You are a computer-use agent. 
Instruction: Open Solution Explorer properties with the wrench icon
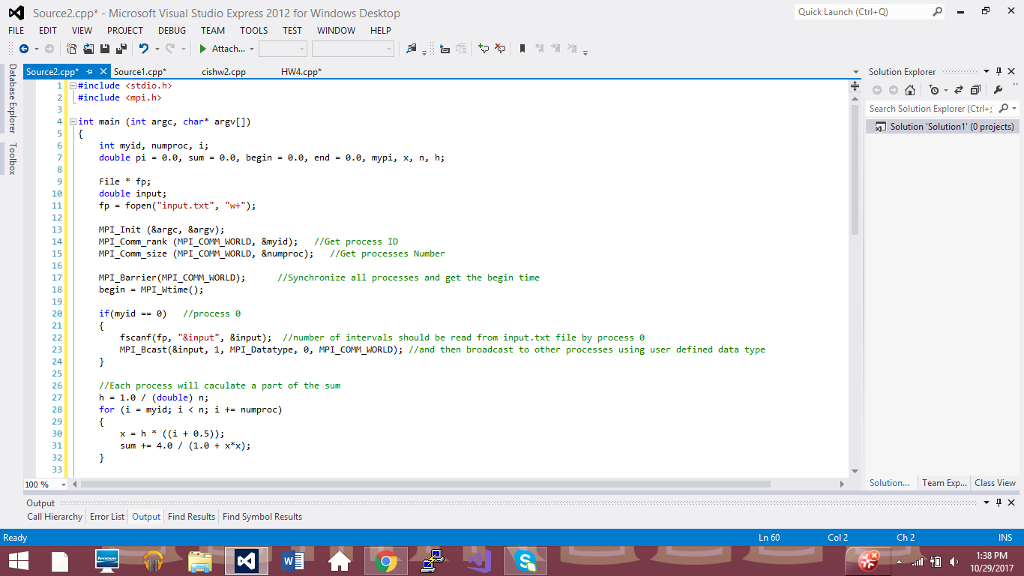998,90
